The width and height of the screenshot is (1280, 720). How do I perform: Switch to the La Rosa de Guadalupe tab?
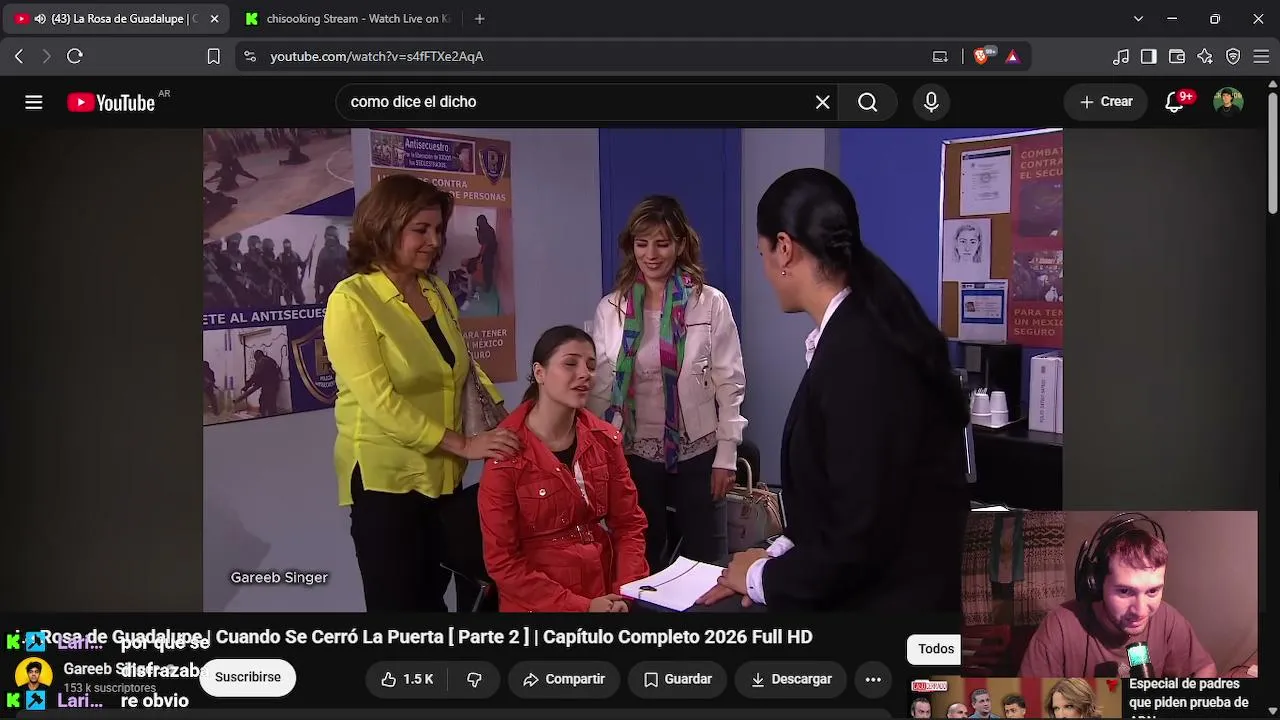(x=116, y=18)
